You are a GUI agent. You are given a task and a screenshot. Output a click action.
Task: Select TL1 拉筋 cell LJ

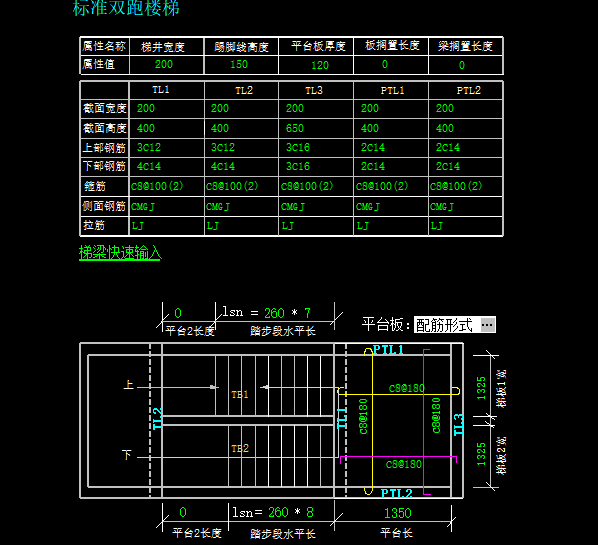(x=138, y=226)
